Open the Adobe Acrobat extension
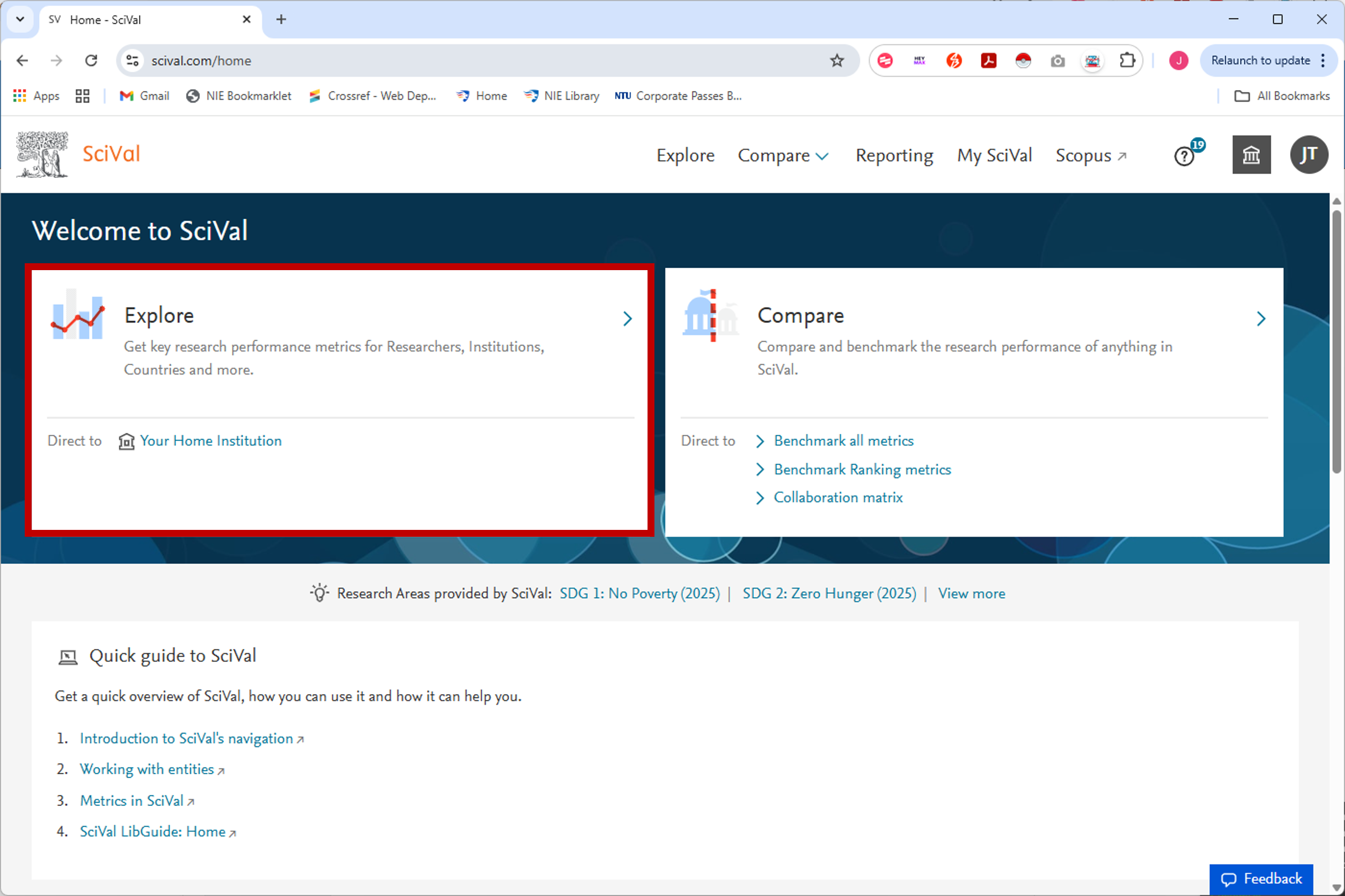 989,60
